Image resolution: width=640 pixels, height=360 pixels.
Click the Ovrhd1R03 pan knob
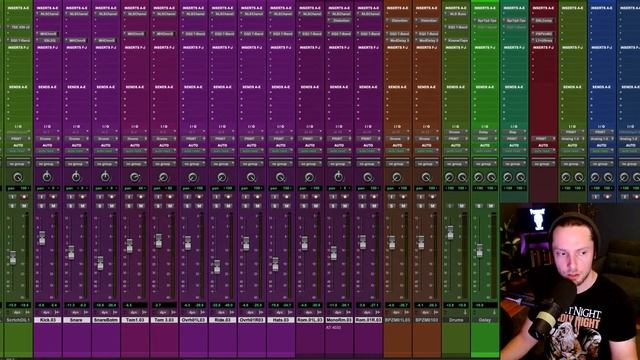click(251, 177)
